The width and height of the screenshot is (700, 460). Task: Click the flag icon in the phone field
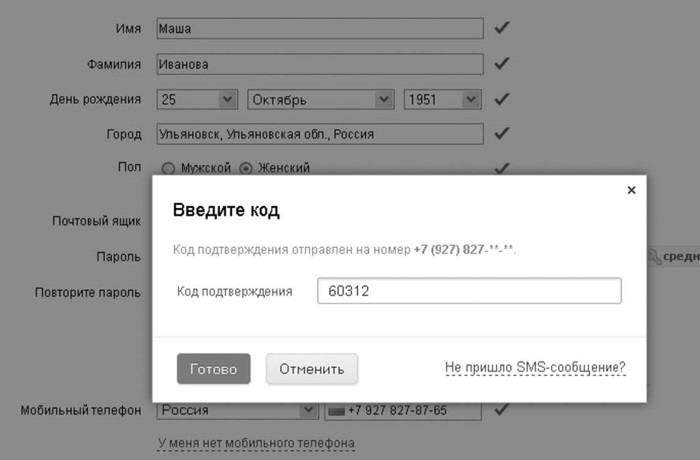tap(336, 411)
